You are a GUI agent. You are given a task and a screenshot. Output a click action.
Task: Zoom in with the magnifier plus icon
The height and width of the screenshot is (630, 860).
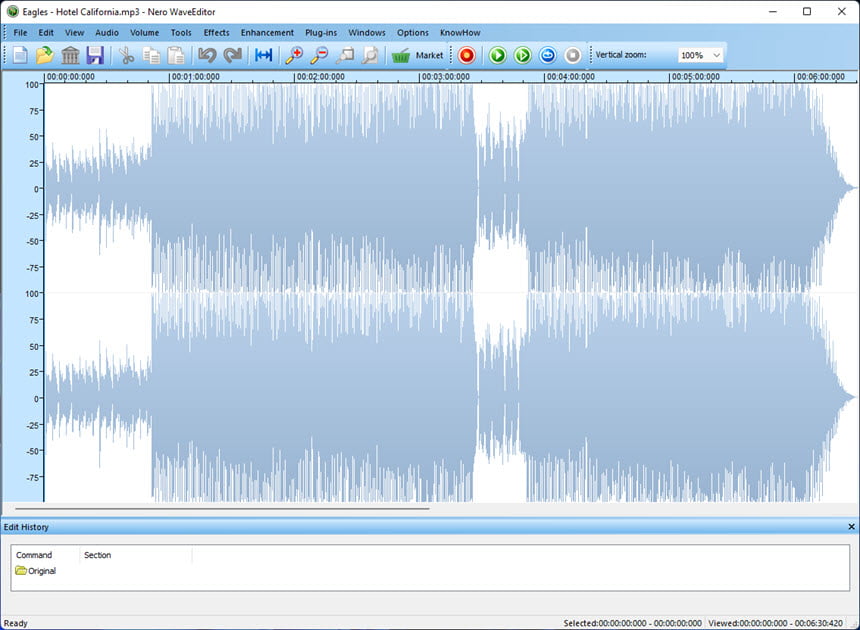tap(295, 55)
